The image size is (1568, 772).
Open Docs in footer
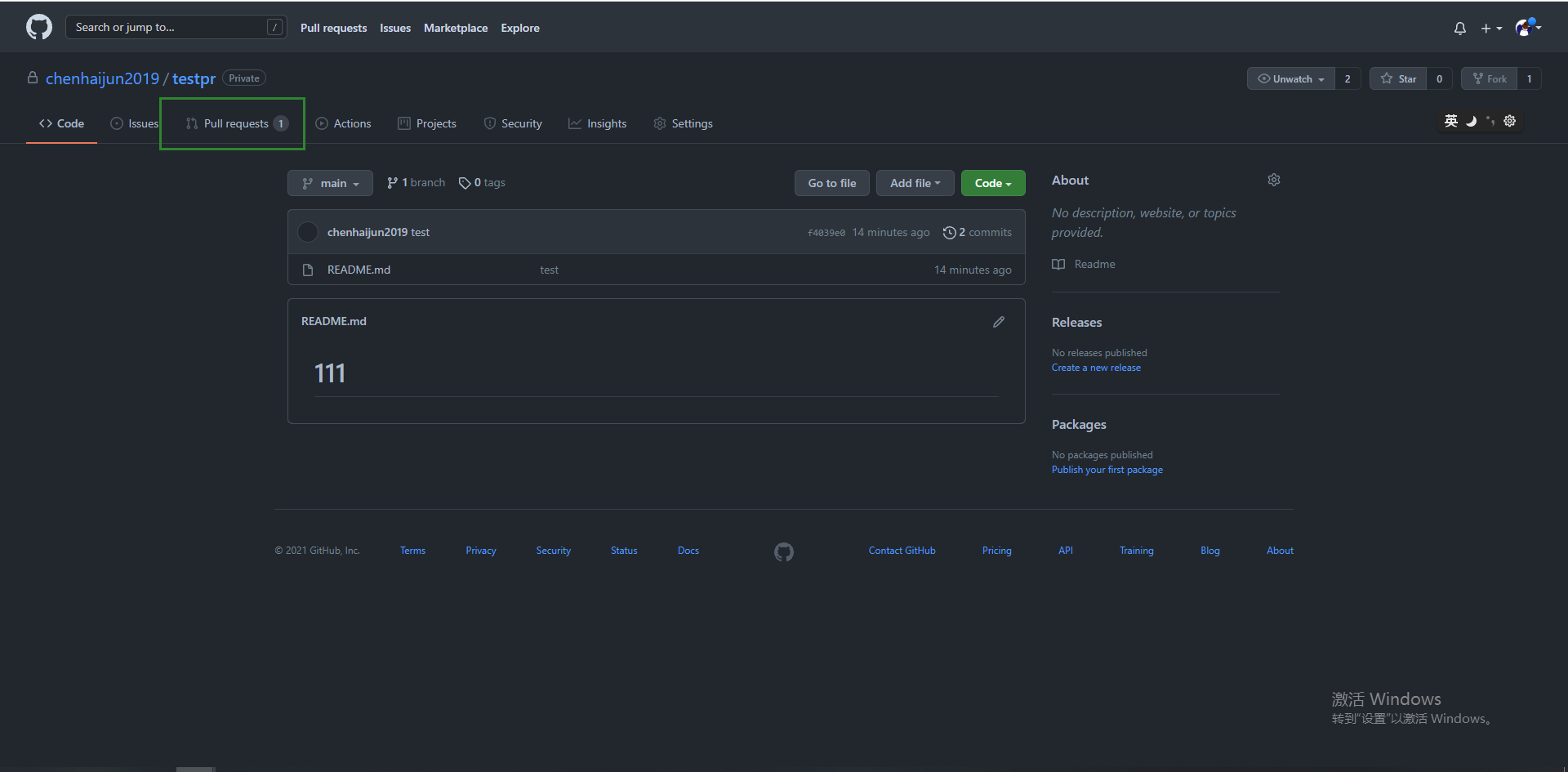[x=688, y=551]
